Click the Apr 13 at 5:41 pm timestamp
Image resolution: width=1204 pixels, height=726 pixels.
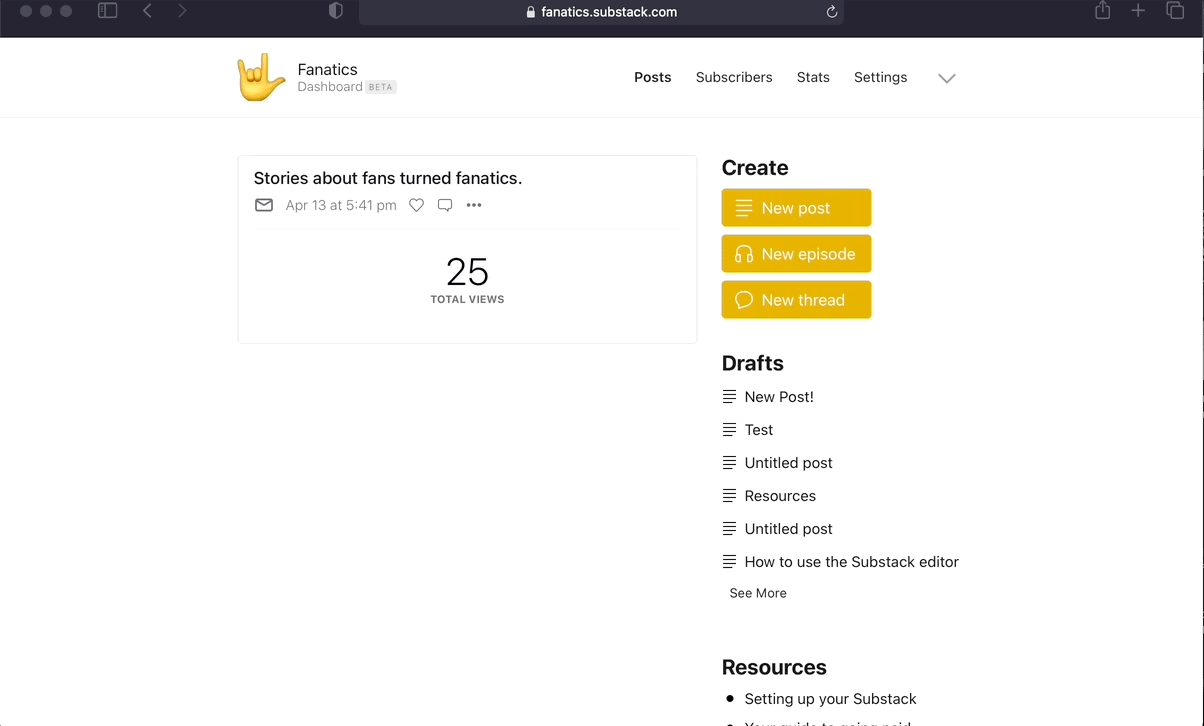[341, 205]
